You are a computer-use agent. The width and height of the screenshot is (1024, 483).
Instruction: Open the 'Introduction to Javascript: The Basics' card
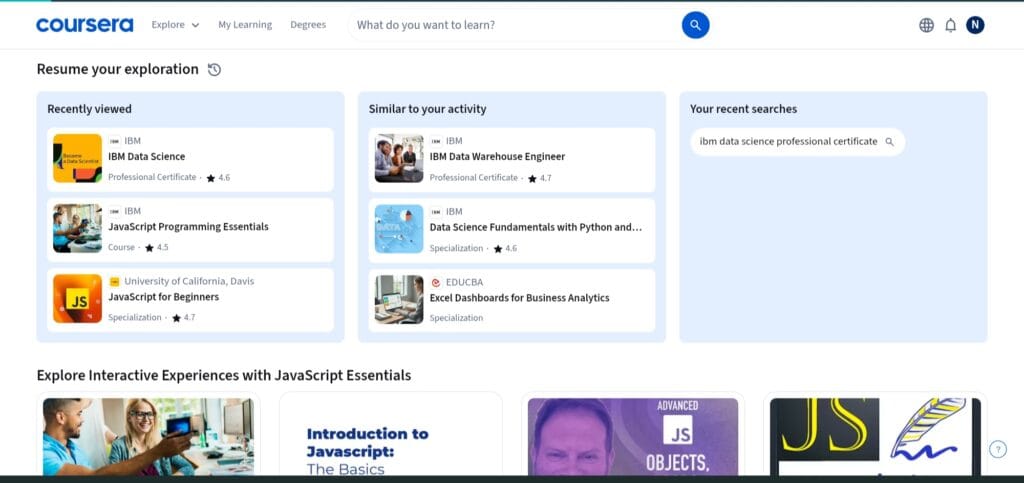pyautogui.click(x=391, y=434)
